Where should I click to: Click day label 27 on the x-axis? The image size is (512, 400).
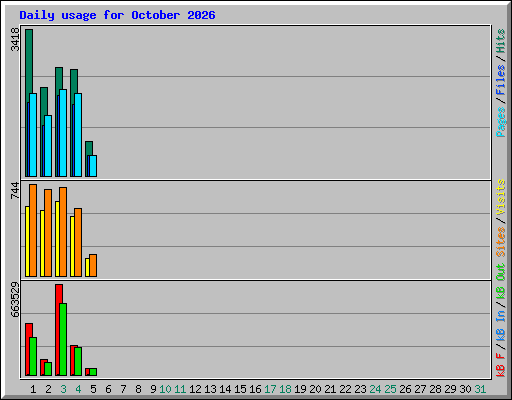pyautogui.click(x=420, y=389)
